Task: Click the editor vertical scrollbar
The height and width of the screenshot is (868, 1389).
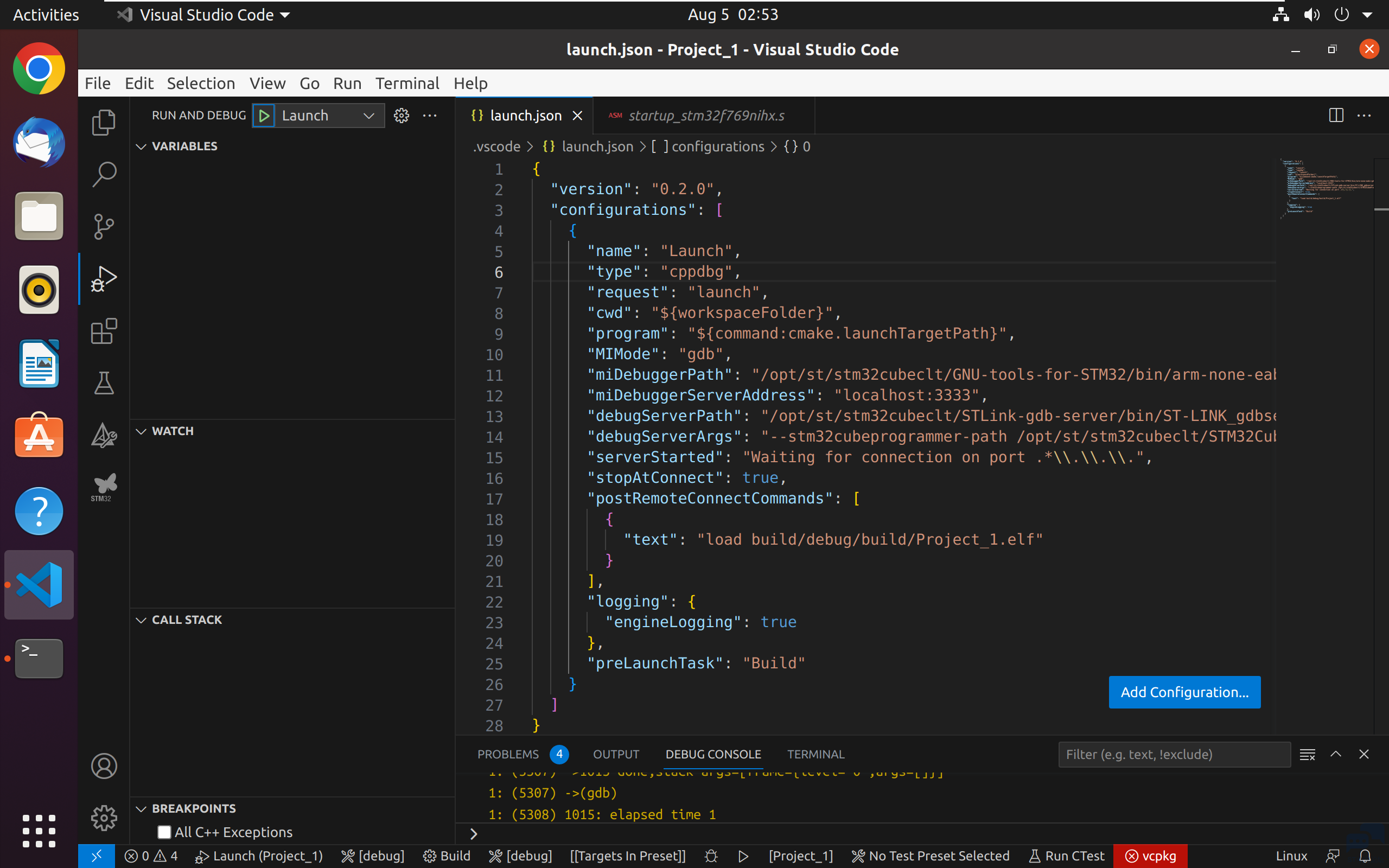Action: (x=1381, y=445)
